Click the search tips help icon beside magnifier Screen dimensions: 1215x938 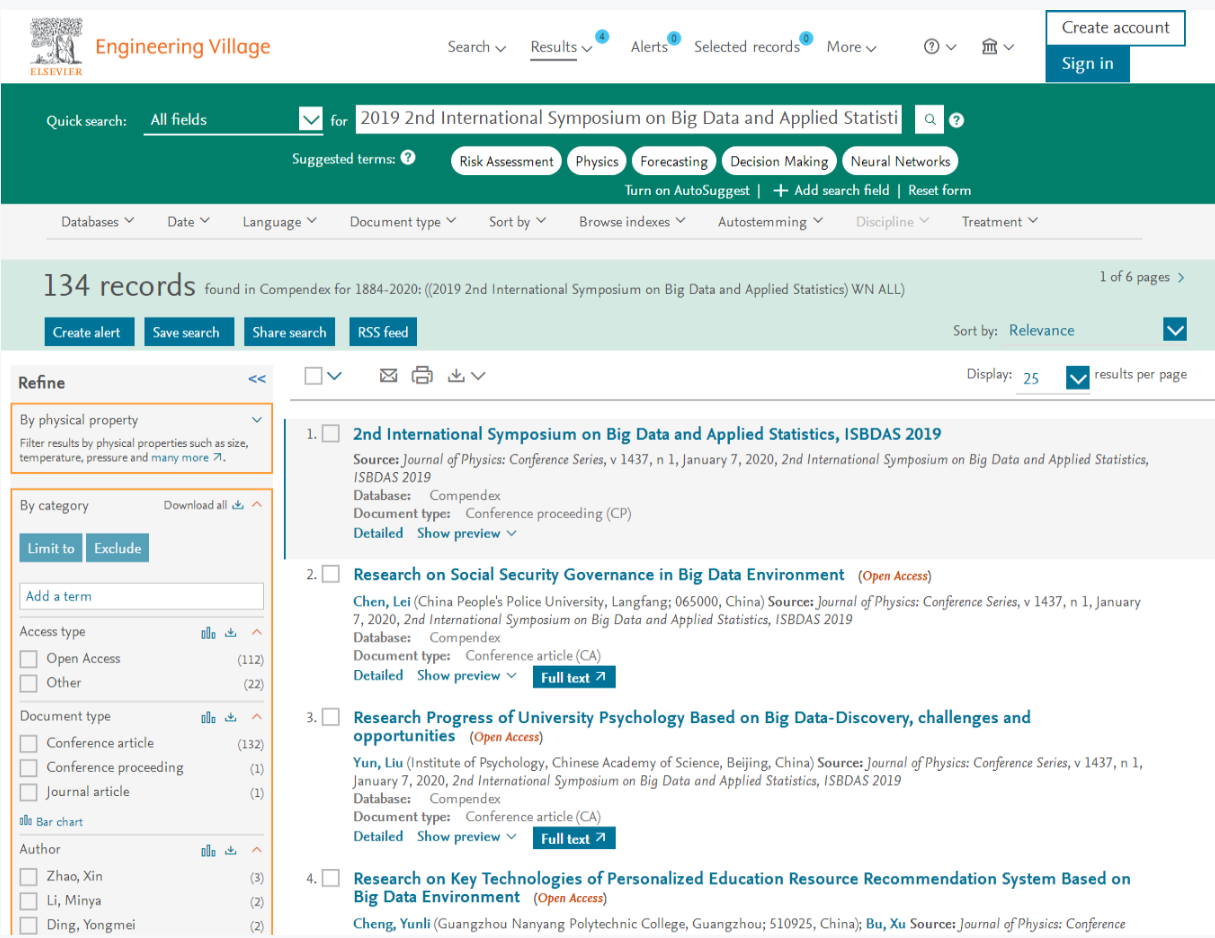click(x=957, y=120)
